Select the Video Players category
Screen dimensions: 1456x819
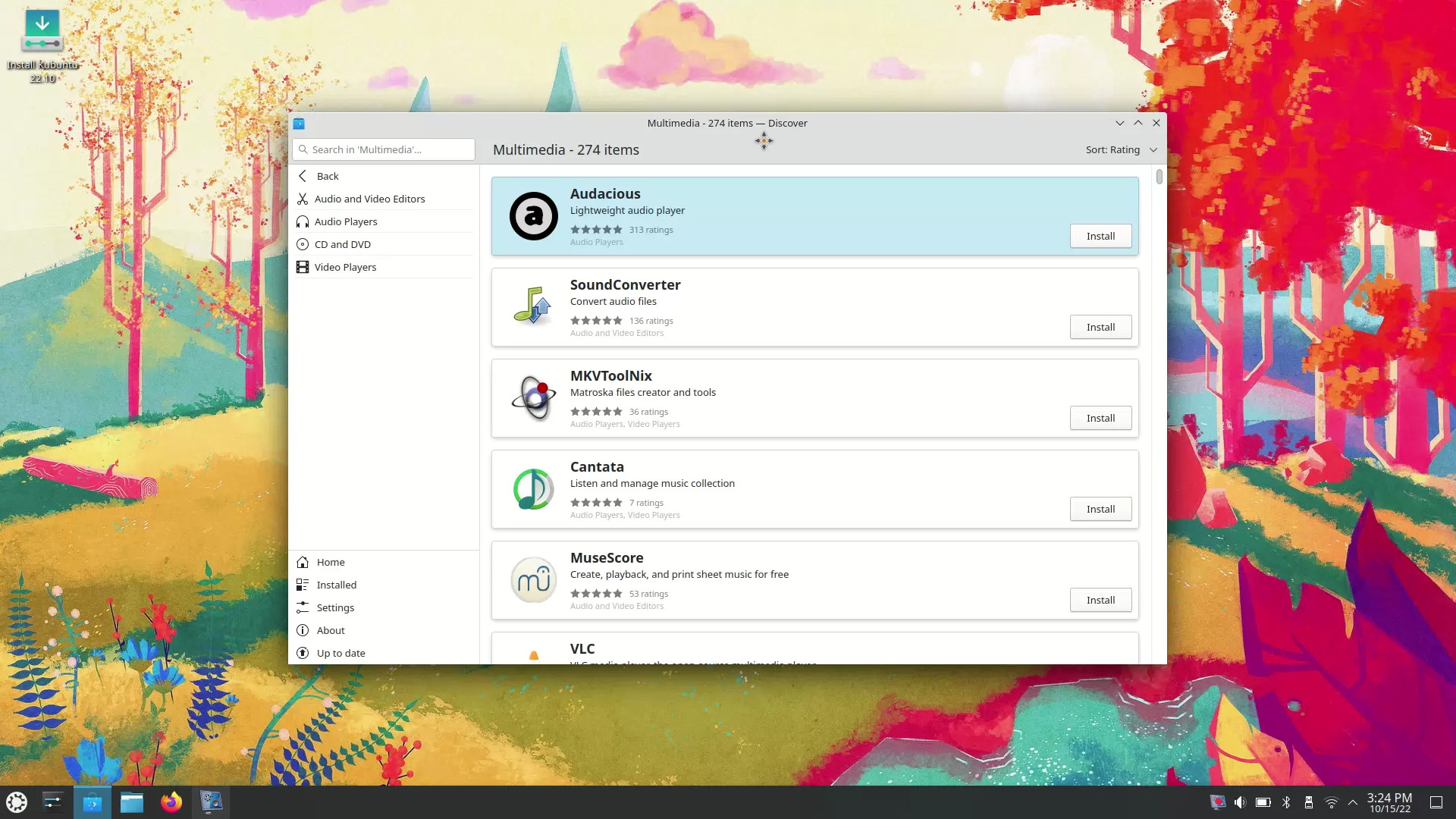345,267
